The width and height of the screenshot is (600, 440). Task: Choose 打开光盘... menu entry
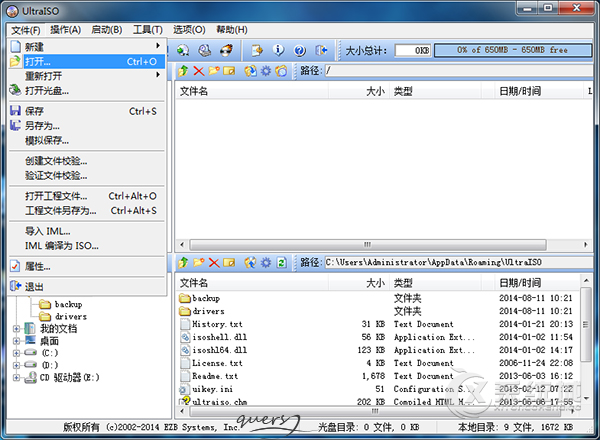[x=87, y=91]
